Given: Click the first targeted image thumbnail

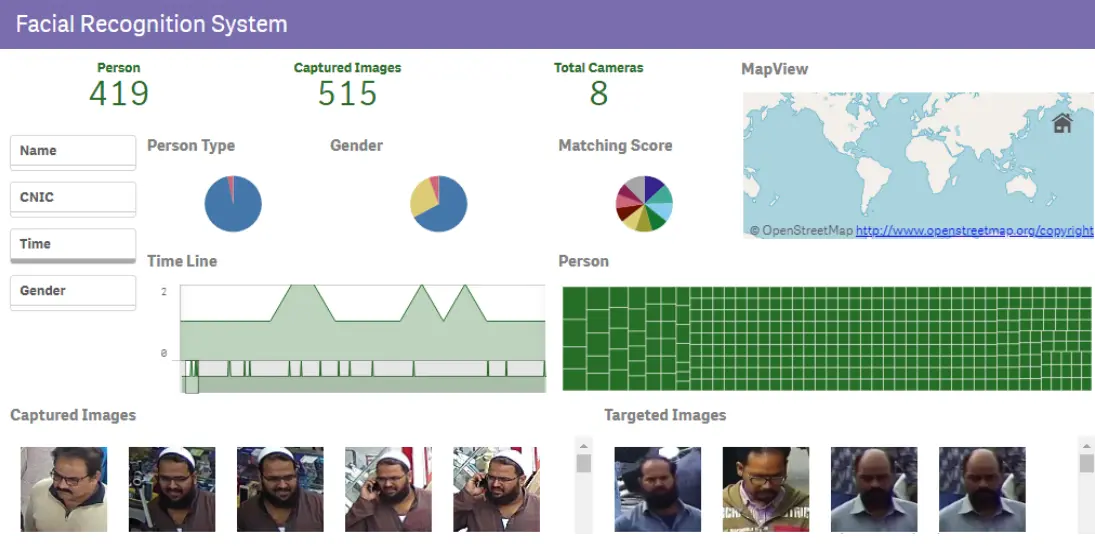Looking at the screenshot, I should pos(658,489).
